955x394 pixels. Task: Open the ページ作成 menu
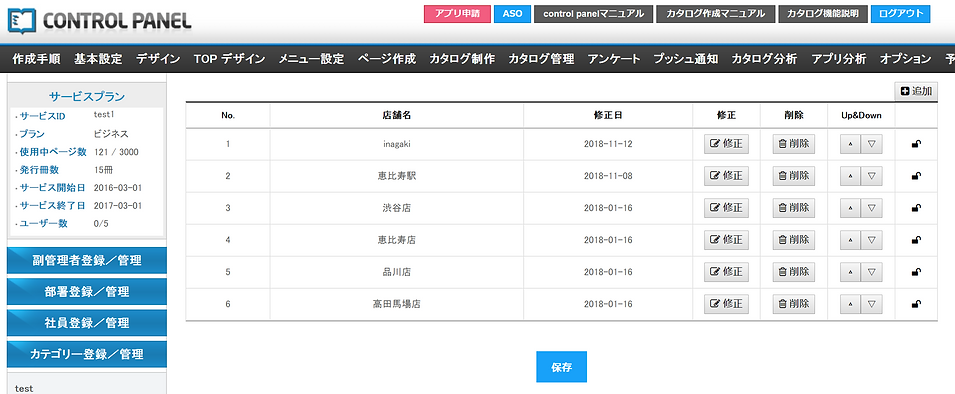coord(386,59)
